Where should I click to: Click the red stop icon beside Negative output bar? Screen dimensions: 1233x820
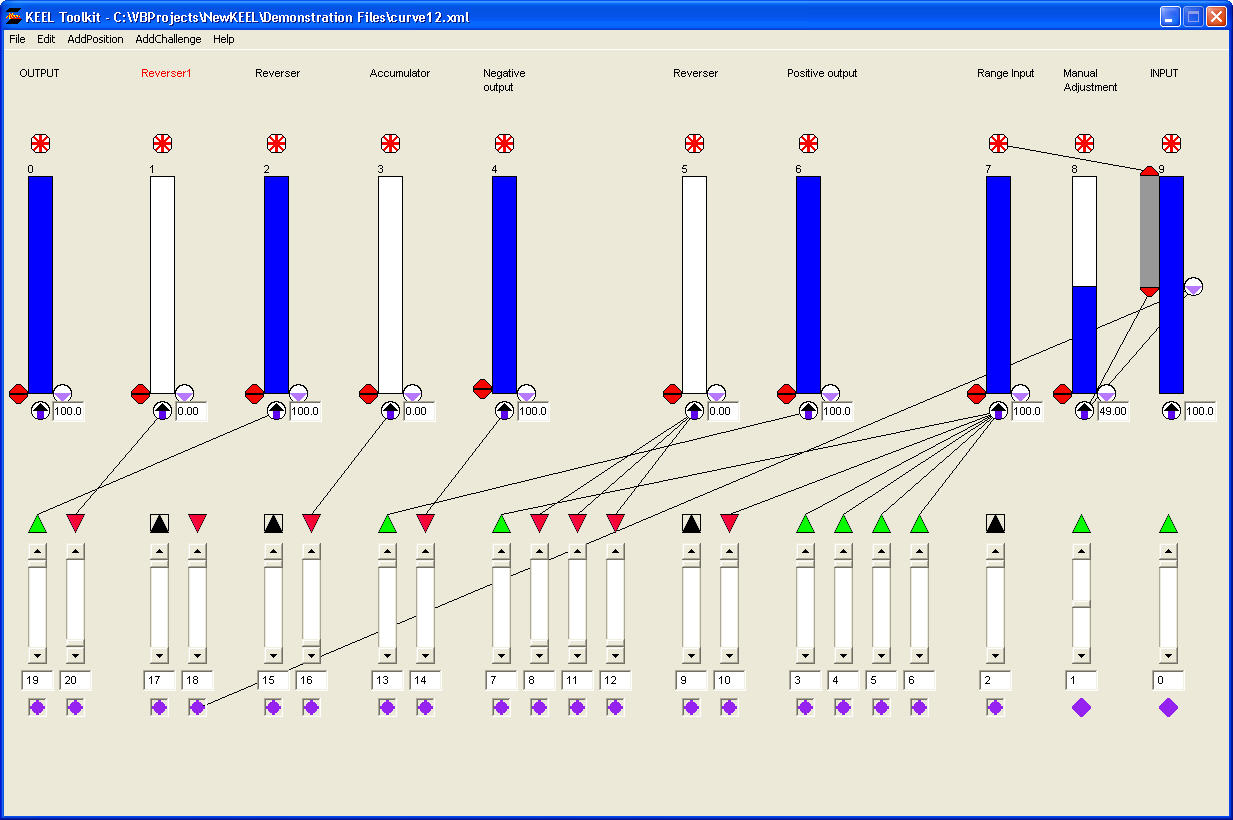(x=482, y=388)
